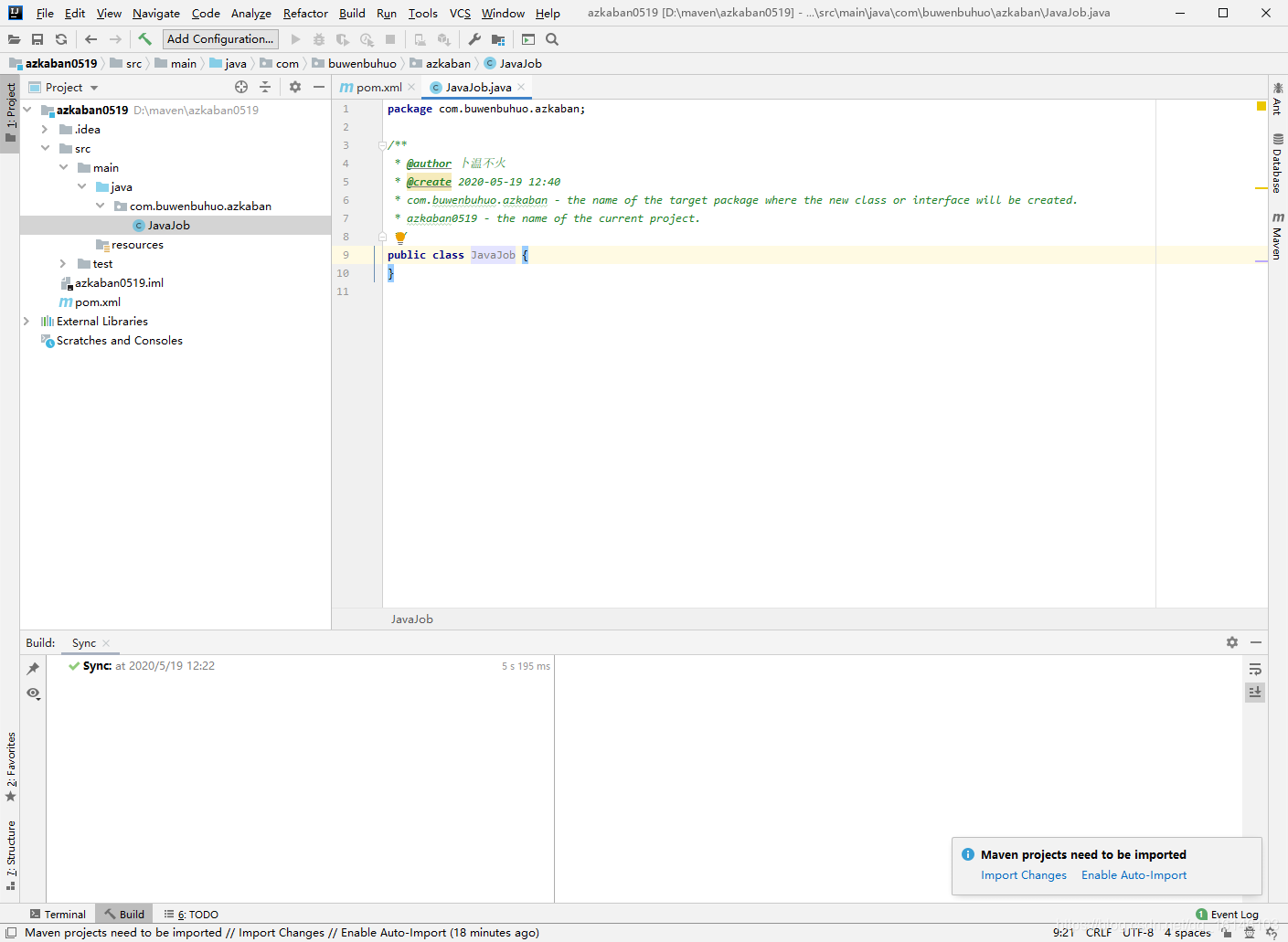The height and width of the screenshot is (942, 1288).
Task: Open Build panel gear settings
Action: point(1232,642)
